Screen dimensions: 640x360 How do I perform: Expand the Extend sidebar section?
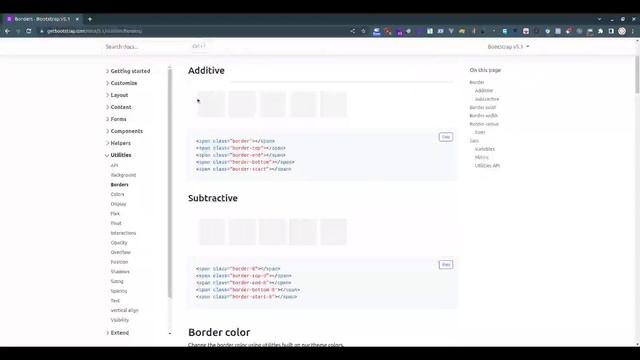118,333
